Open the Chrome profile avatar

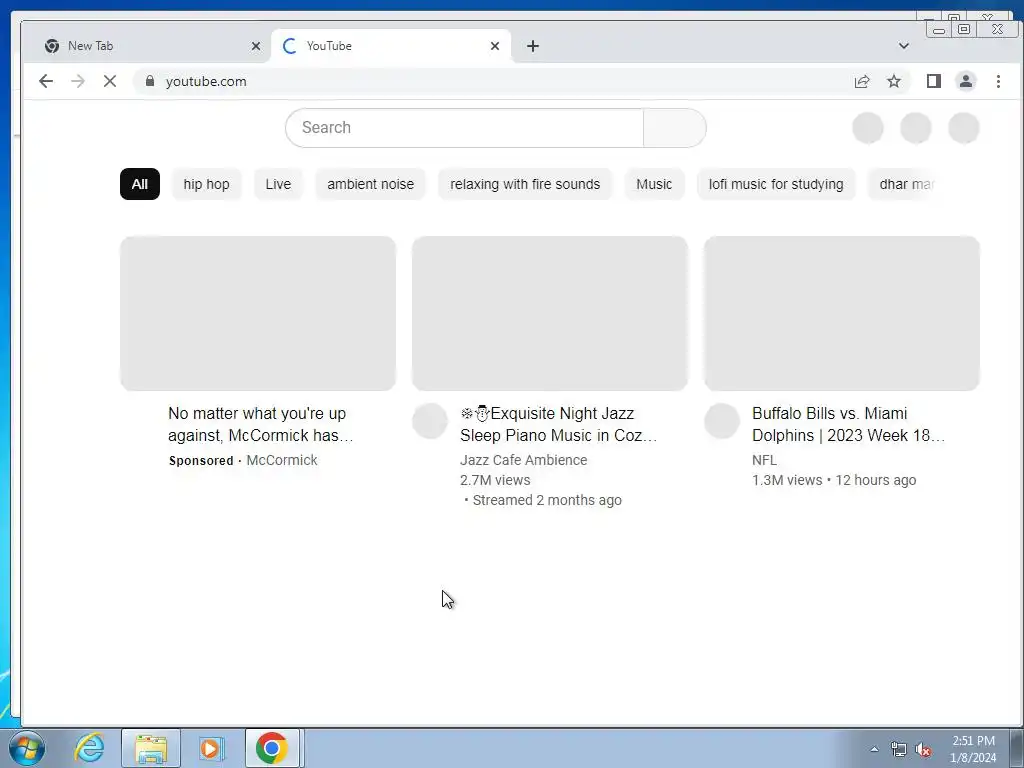966,81
